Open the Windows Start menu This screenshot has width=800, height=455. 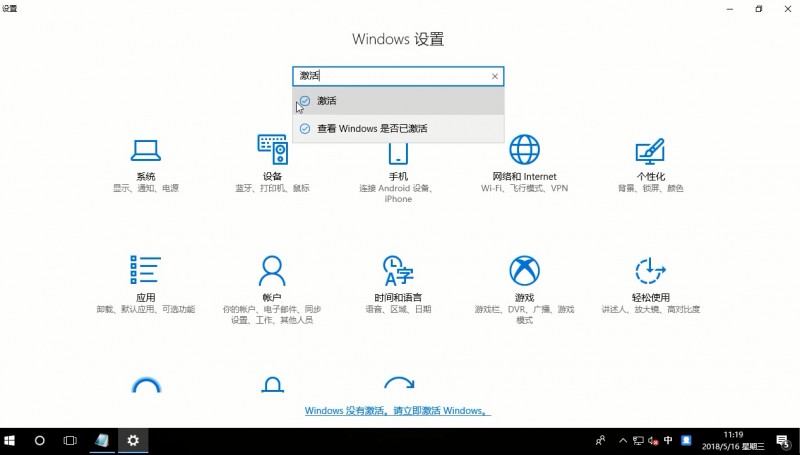[9, 441]
